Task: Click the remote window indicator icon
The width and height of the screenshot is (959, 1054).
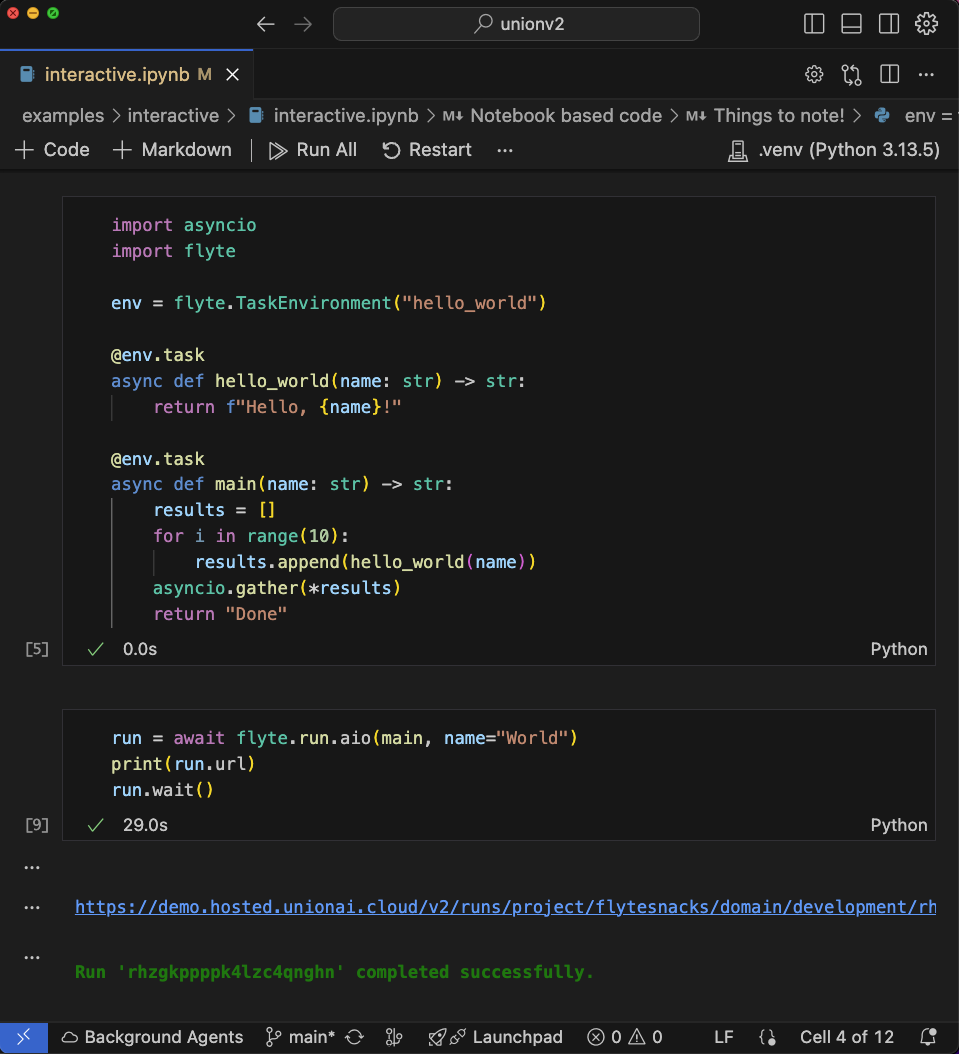Action: (23, 1037)
